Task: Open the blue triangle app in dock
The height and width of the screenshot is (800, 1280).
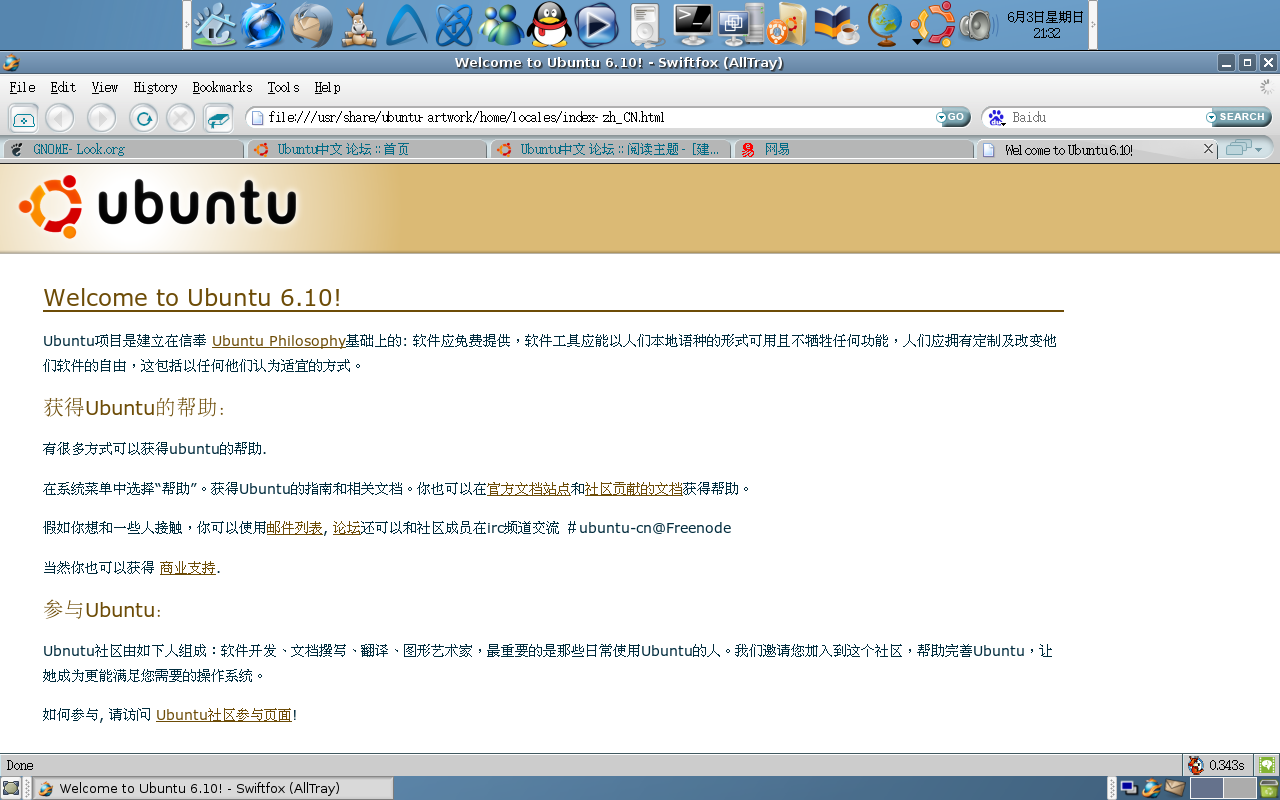Action: pyautogui.click(x=407, y=25)
